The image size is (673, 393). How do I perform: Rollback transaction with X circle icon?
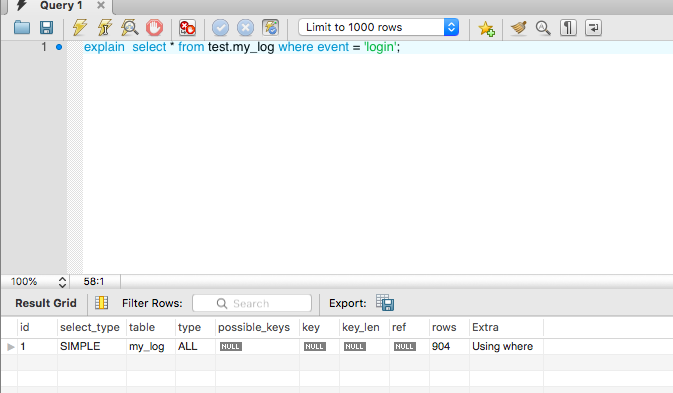(x=246, y=28)
